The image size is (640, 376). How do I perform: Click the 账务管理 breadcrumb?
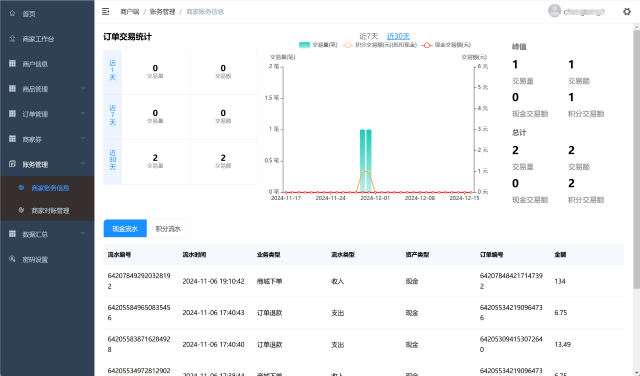(162, 12)
